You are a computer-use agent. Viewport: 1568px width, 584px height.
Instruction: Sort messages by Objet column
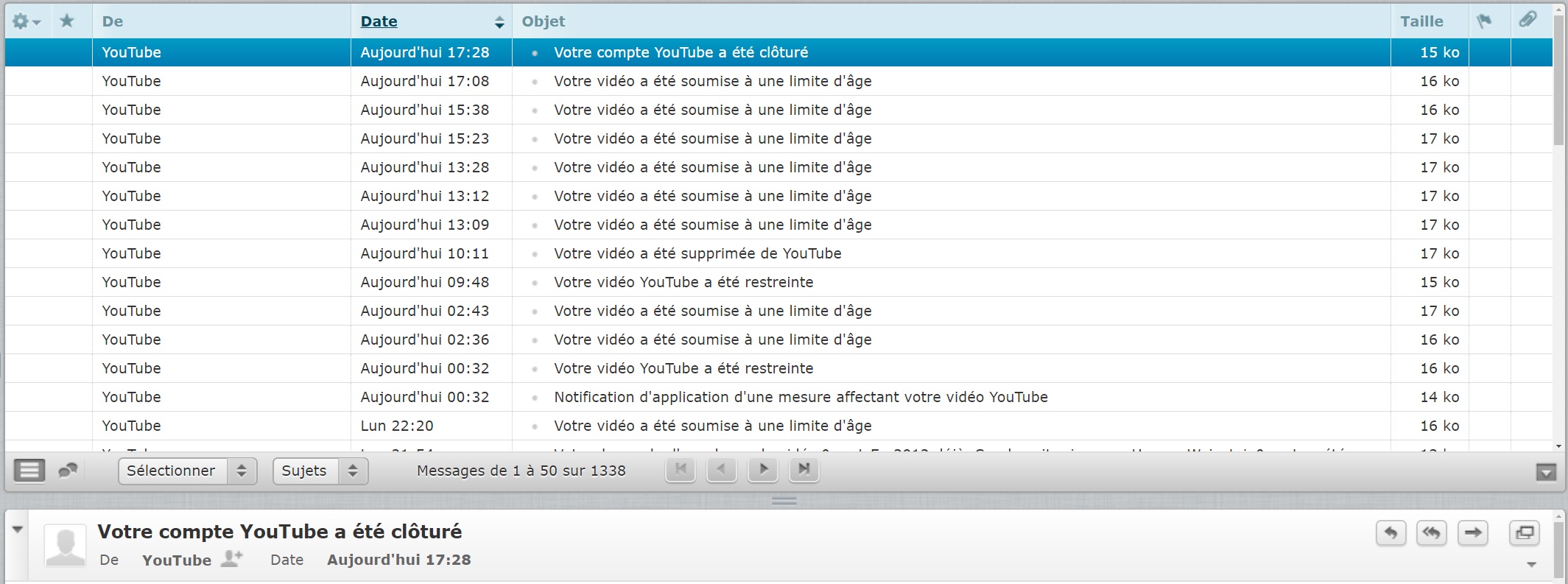[x=544, y=21]
